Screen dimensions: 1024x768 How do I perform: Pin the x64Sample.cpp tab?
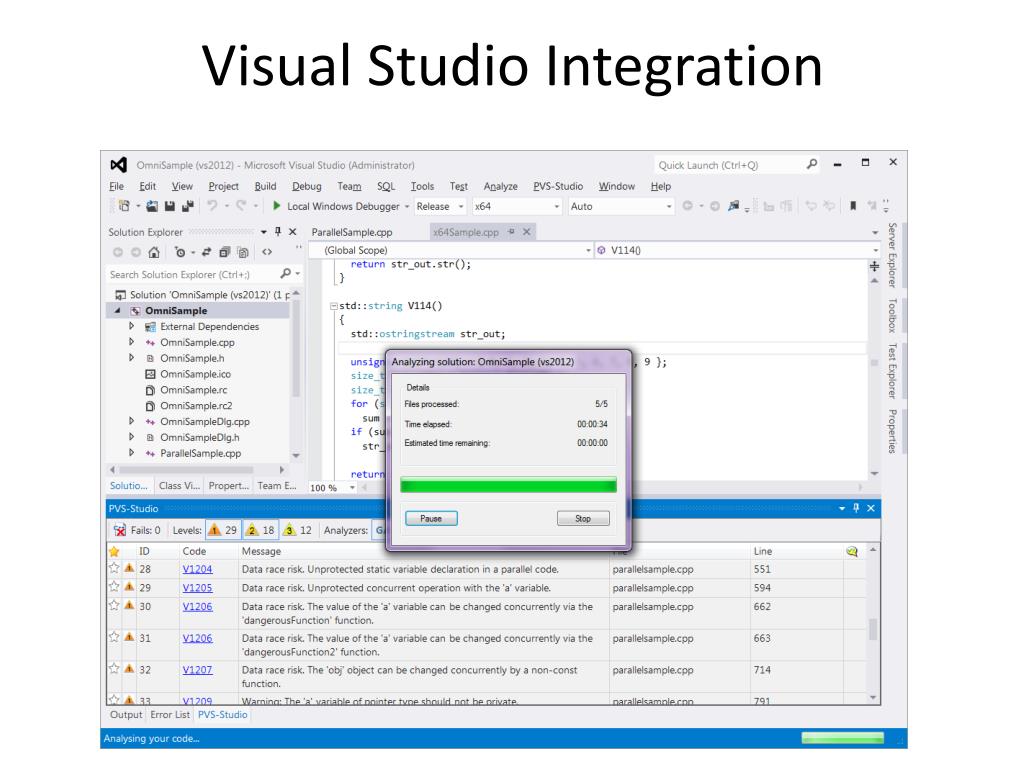tap(511, 232)
